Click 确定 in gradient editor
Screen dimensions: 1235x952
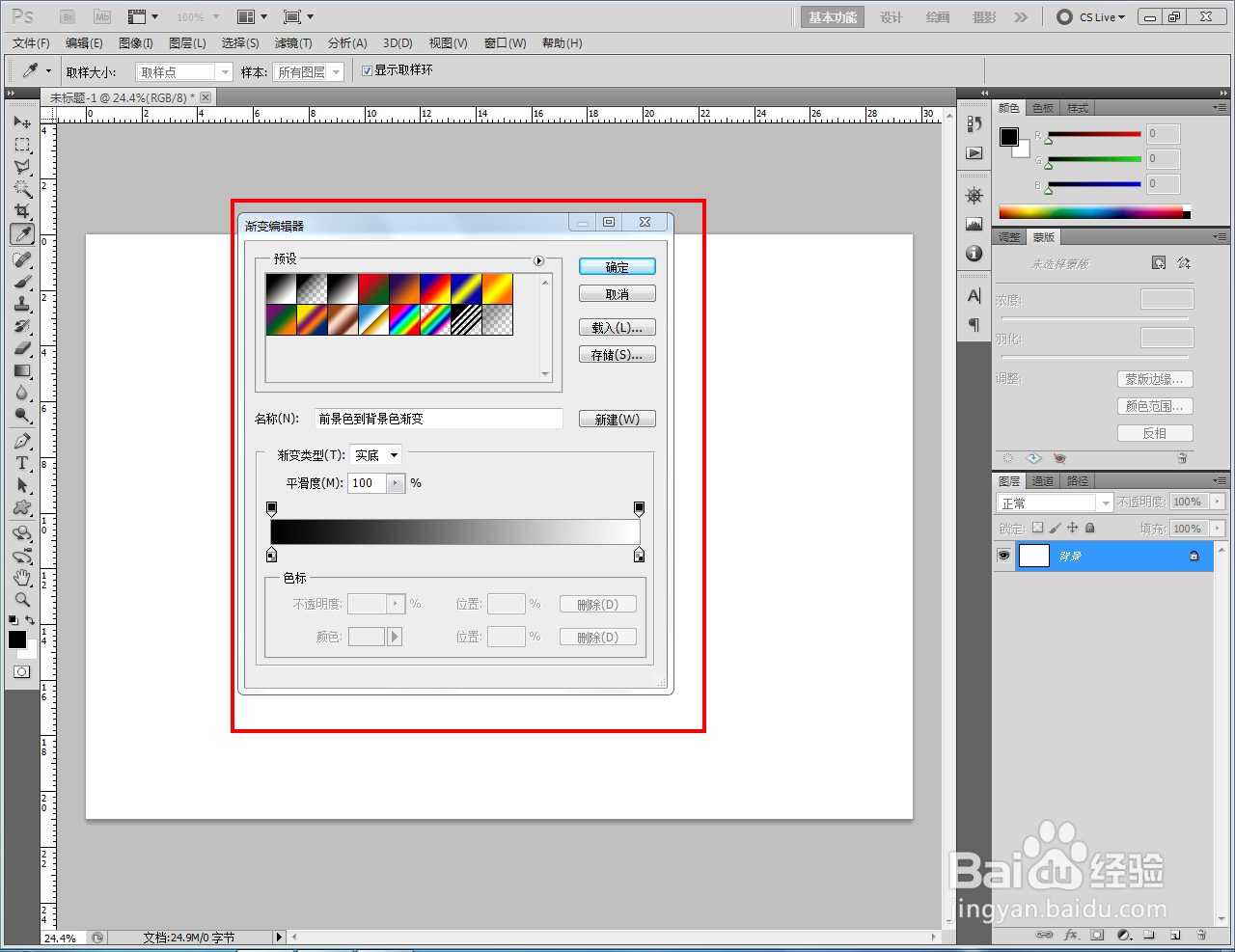617,267
